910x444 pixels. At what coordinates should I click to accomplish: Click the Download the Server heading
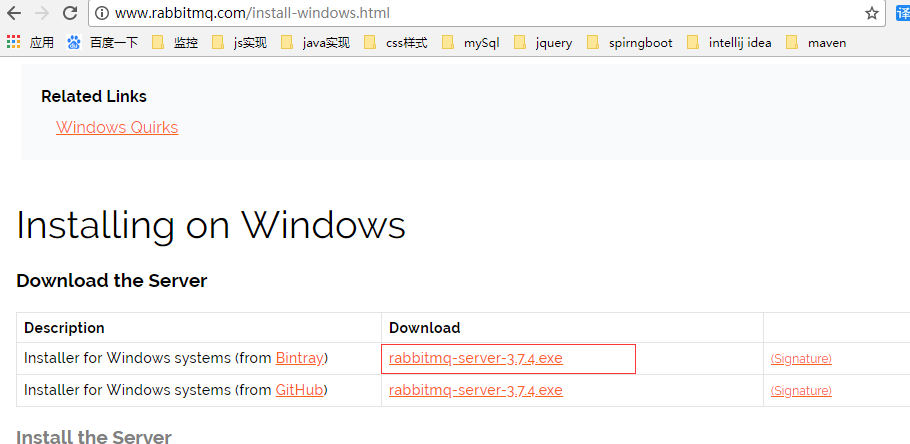pyautogui.click(x=112, y=281)
